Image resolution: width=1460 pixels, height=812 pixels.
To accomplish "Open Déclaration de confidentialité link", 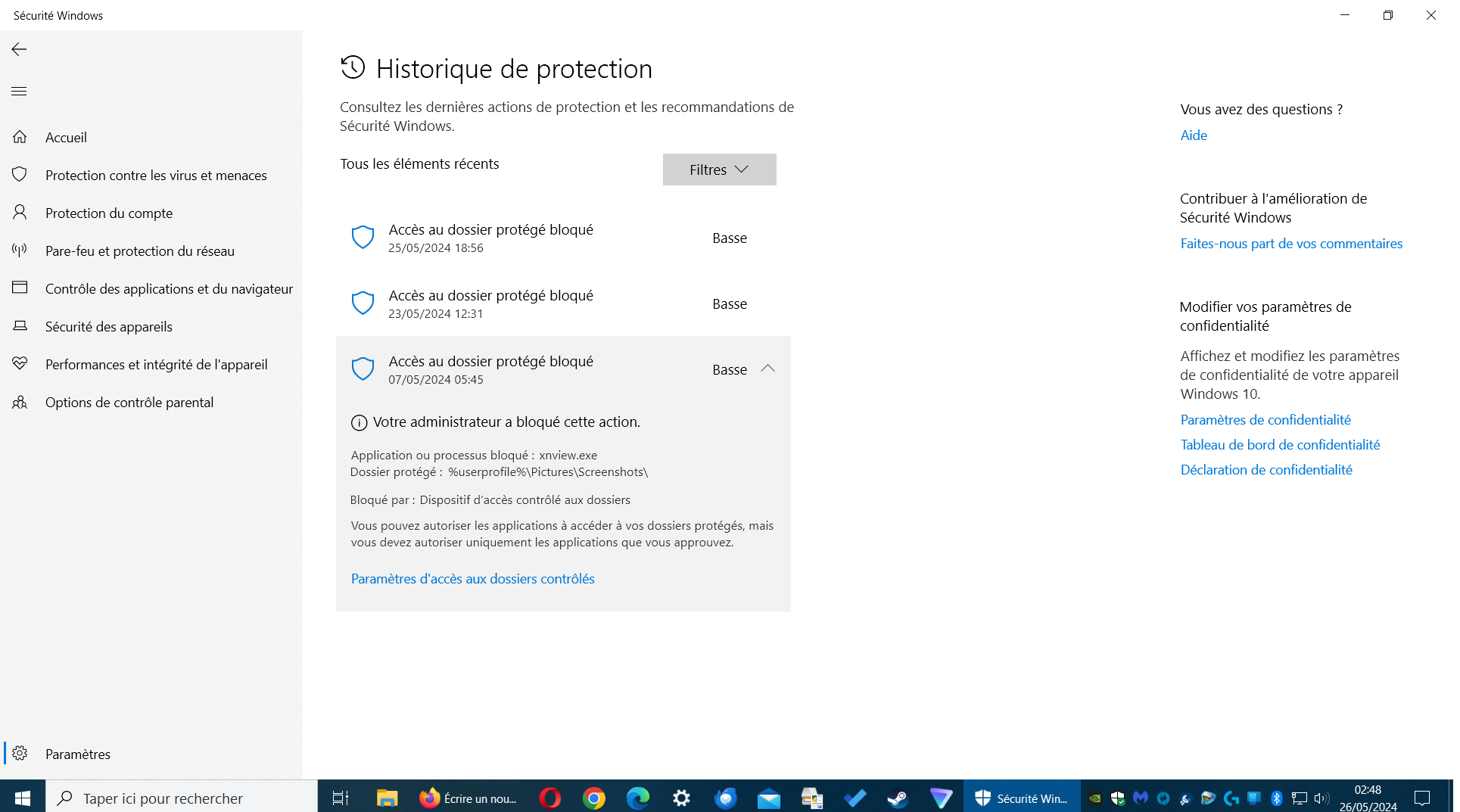I will pos(1266,470).
